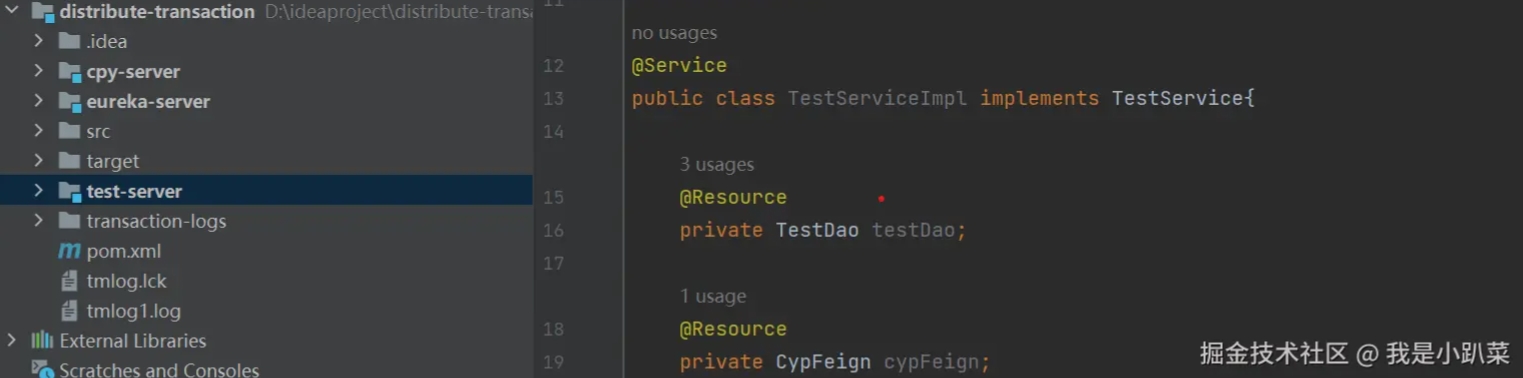
Task: Click line number 16 in the gutter
Action: (x=553, y=230)
